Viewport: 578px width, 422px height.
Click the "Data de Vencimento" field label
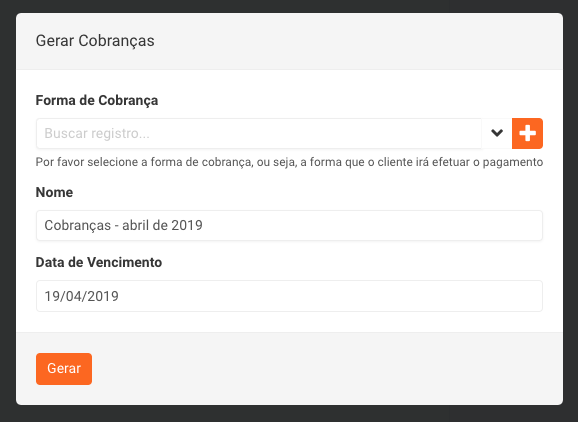99,262
